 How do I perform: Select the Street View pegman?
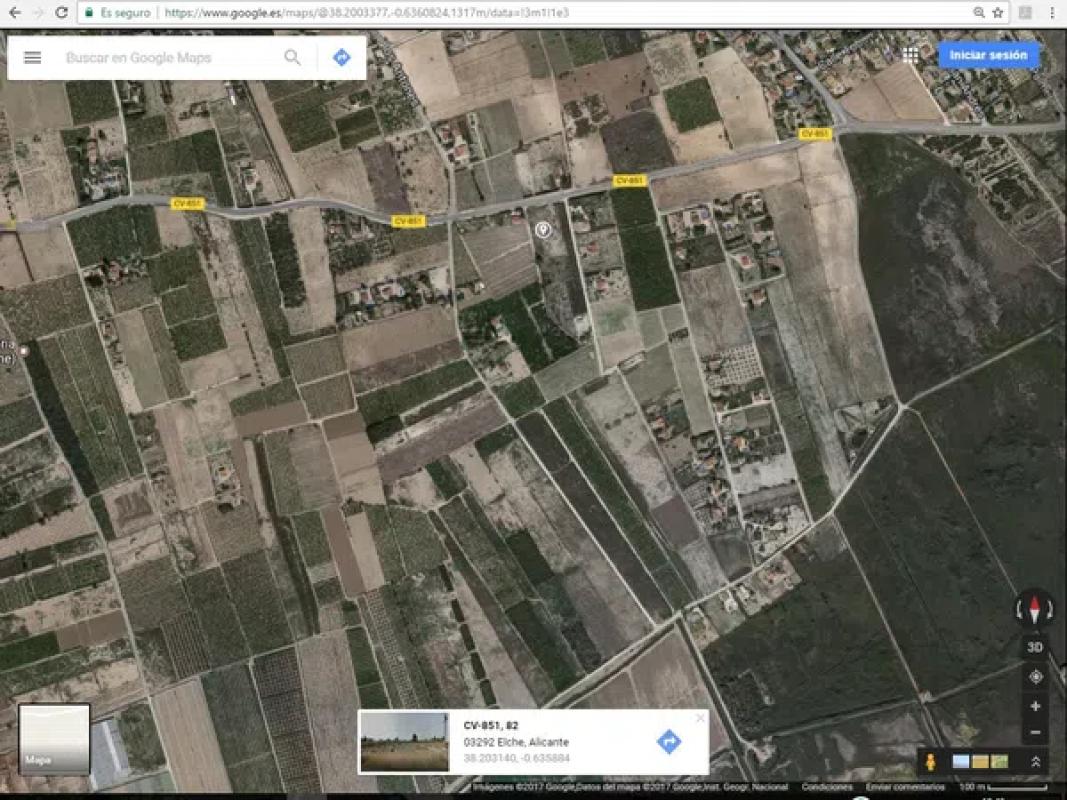point(930,762)
